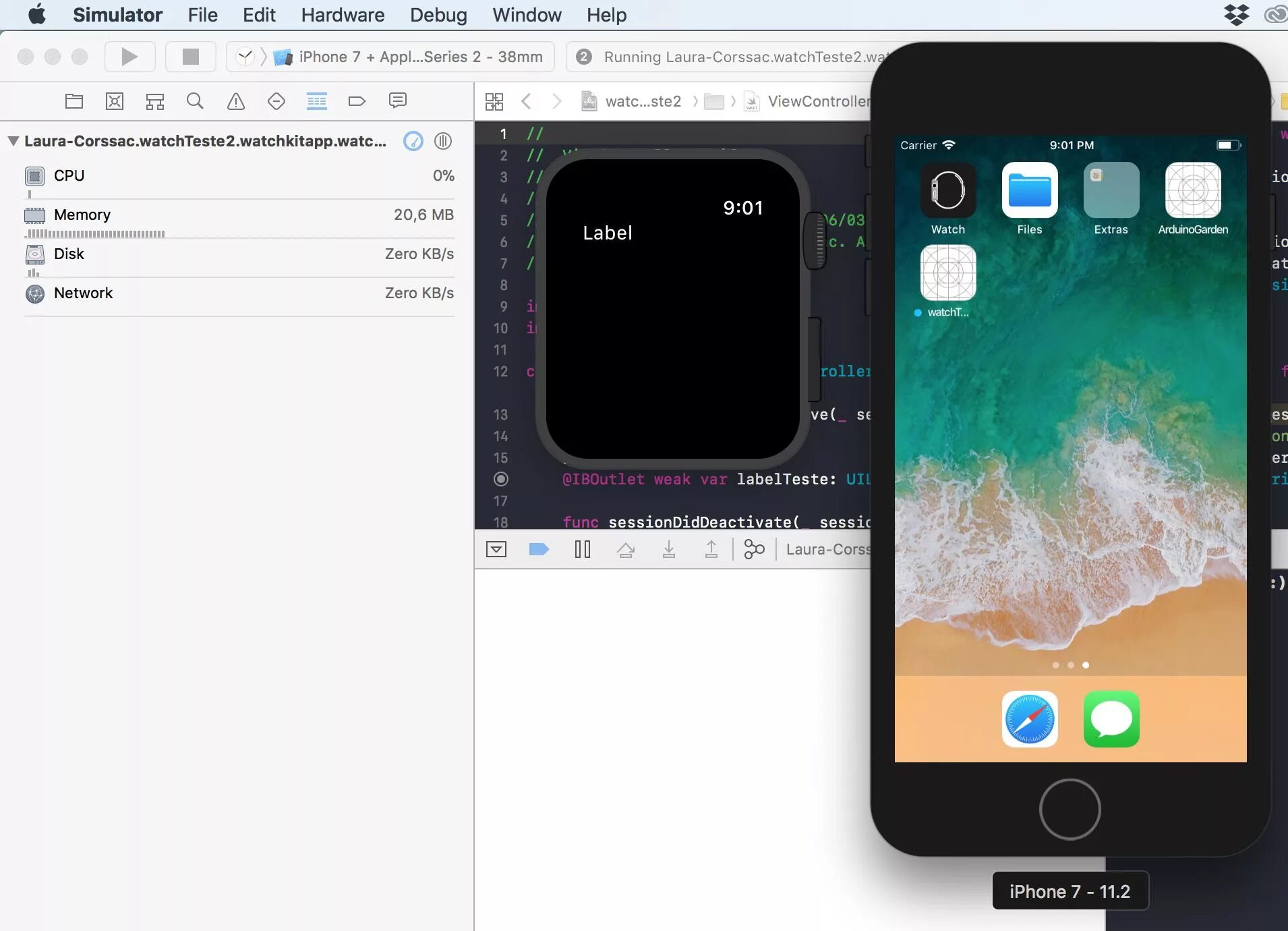Click the Creative Cloud menu bar icon
The height and width of the screenshot is (931, 1288).
pos(1276,14)
